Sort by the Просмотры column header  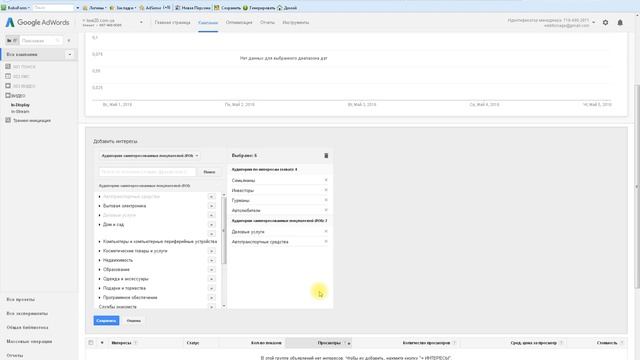329,343
